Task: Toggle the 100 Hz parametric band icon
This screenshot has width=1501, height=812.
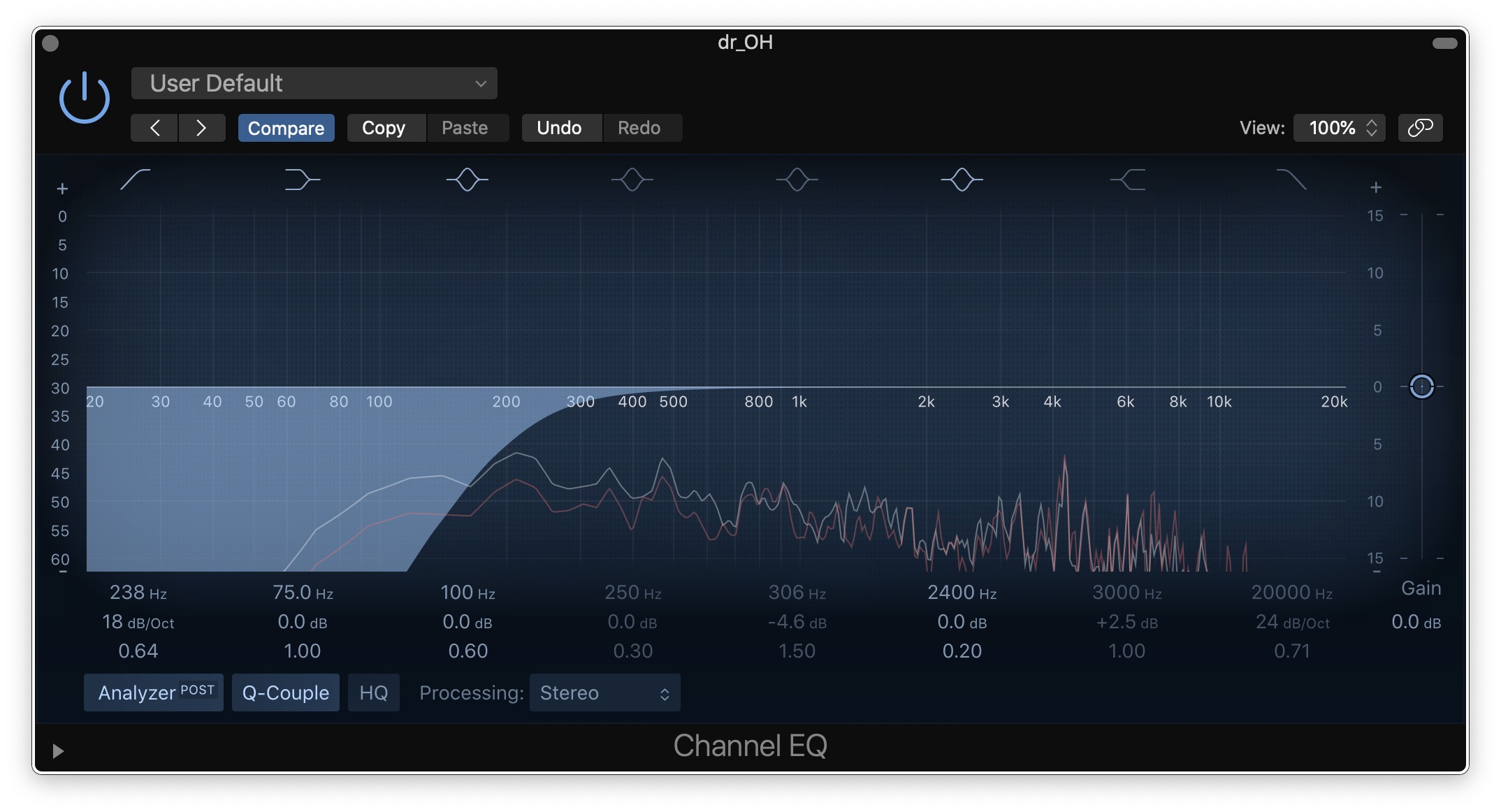Action: pos(467,180)
